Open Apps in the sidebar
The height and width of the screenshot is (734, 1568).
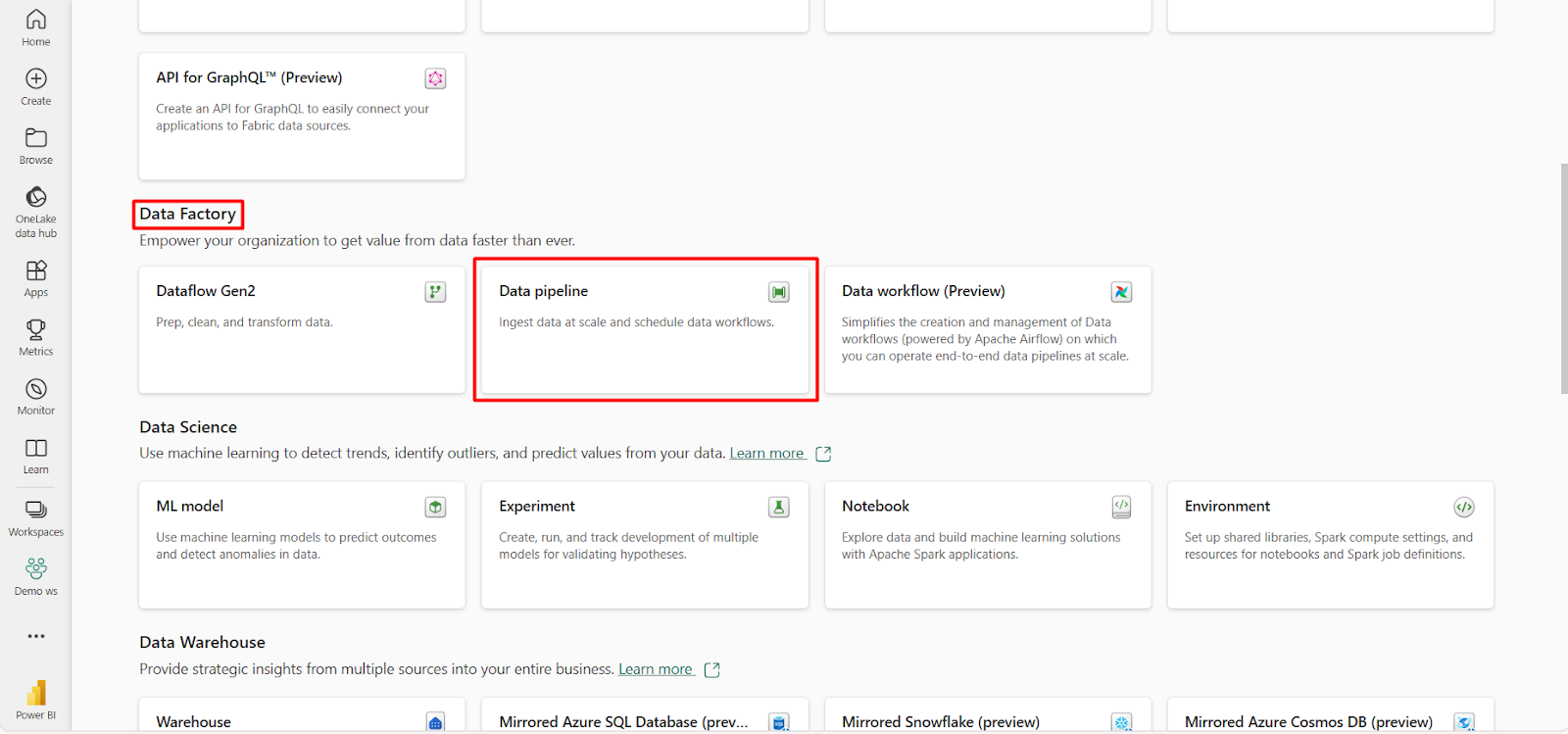click(x=35, y=278)
